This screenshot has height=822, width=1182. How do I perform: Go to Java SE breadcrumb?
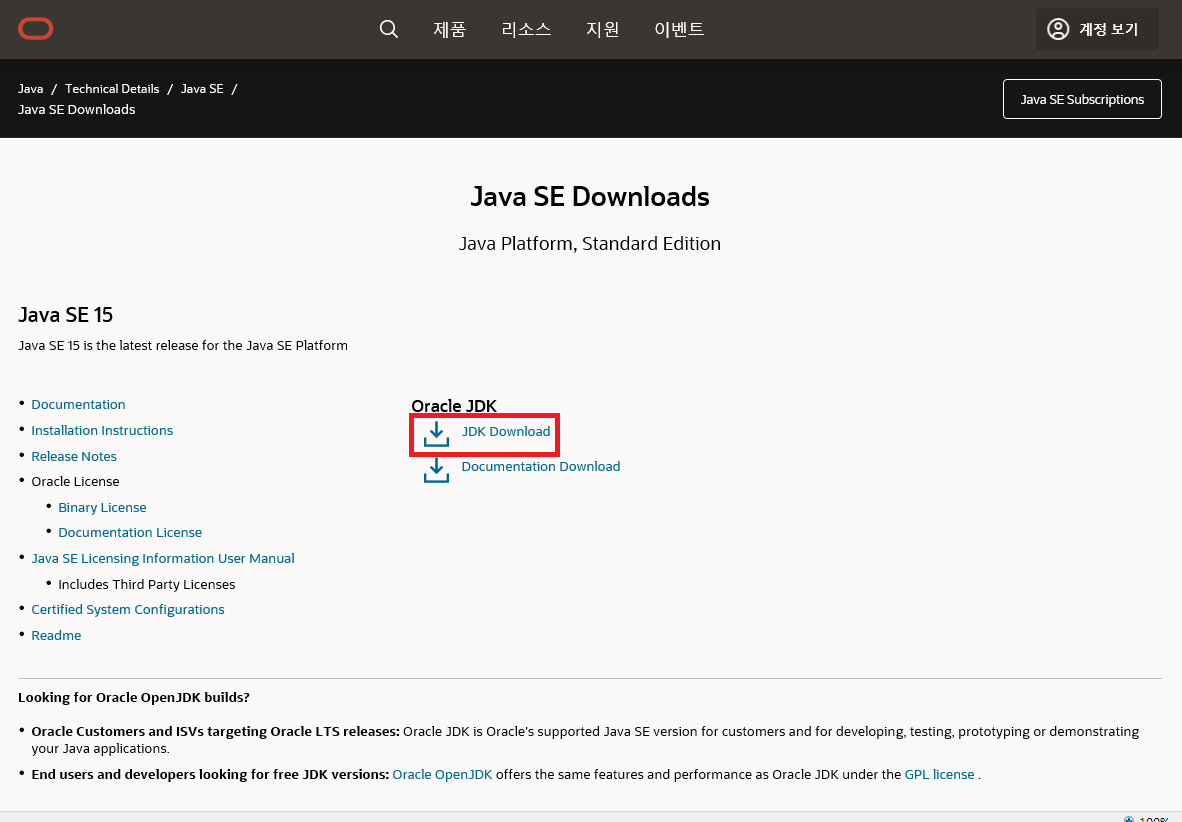pos(202,88)
